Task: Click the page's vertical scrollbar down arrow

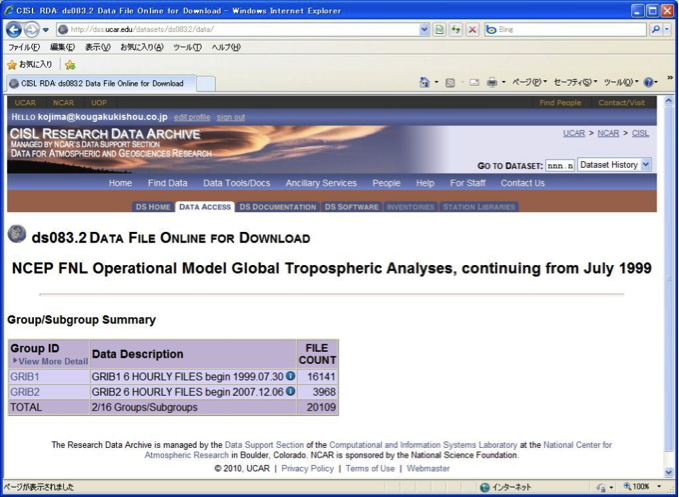Action: pos(669,472)
